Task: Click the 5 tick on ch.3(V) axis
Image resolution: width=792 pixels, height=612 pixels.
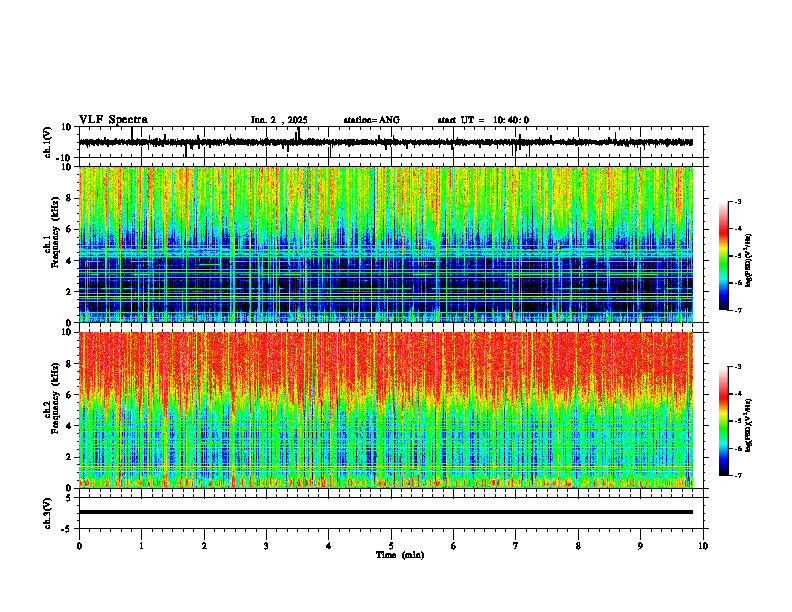Action: [x=70, y=497]
